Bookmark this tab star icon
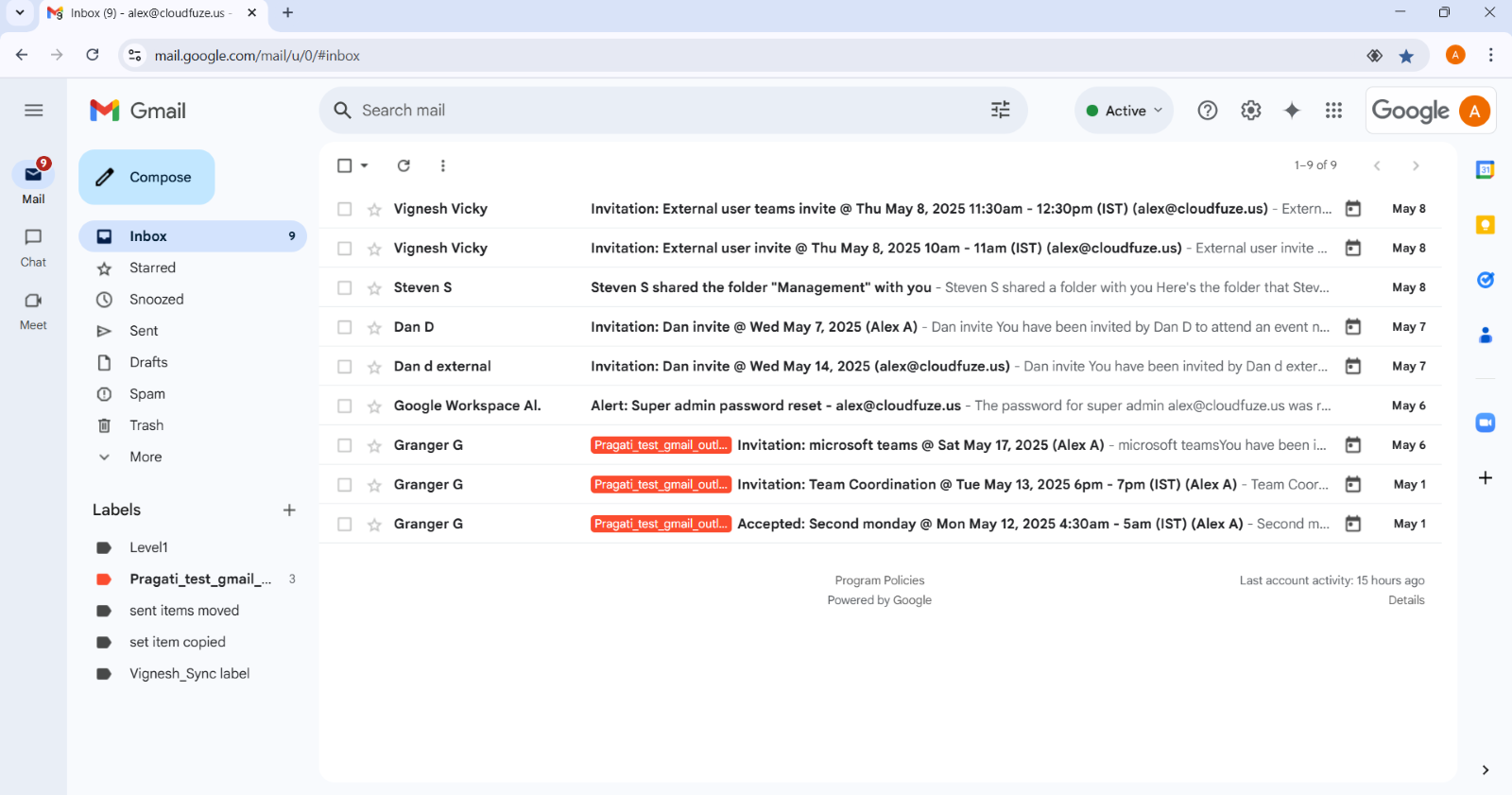 click(x=1406, y=56)
